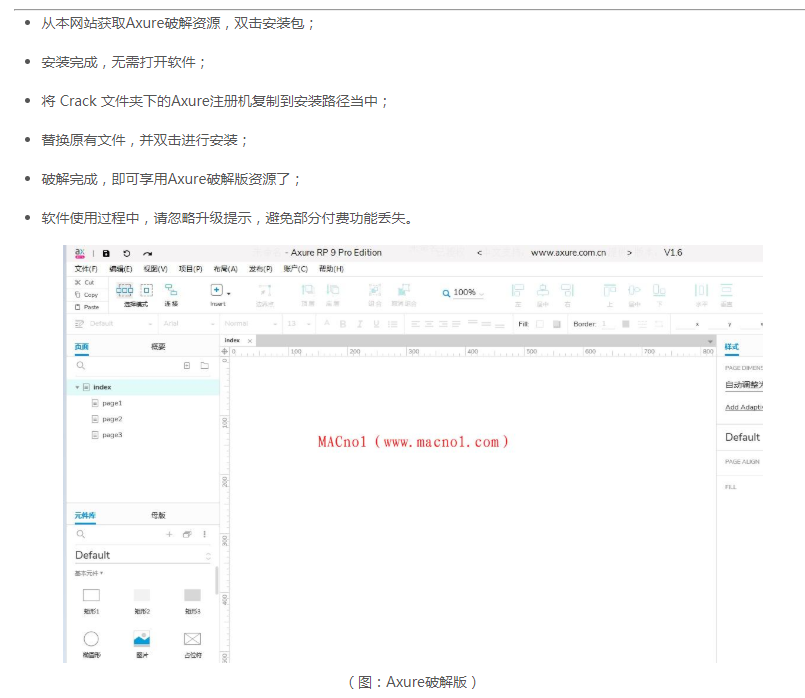Select page2 in the page tree

pos(112,419)
